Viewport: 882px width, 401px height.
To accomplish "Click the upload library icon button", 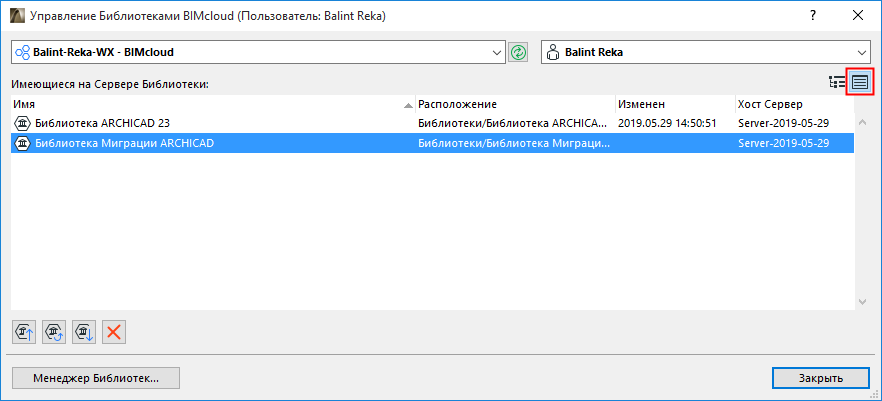I will tap(24, 332).
